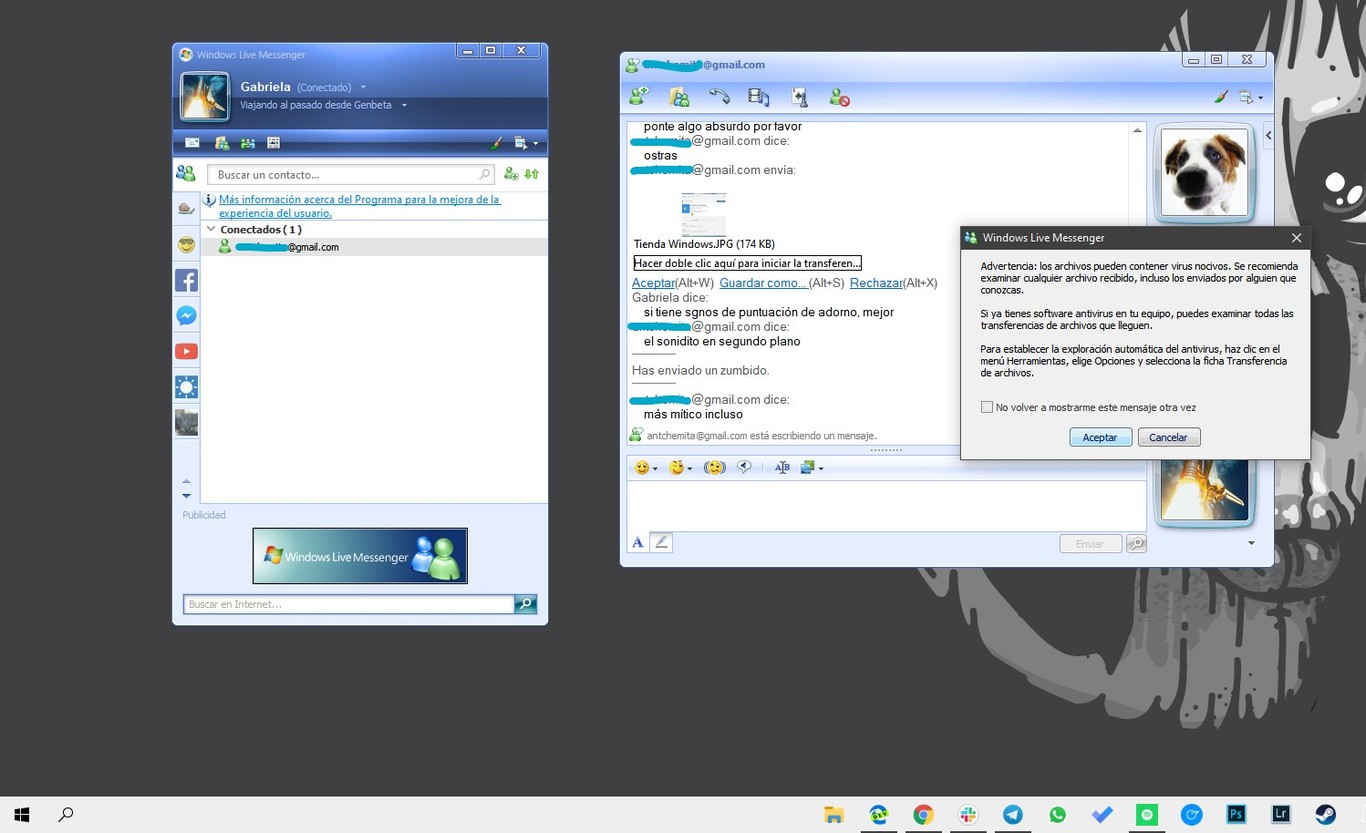Viewport: 1366px width, 833px height.
Task: Block the contact using the block icon
Action: coord(839,96)
